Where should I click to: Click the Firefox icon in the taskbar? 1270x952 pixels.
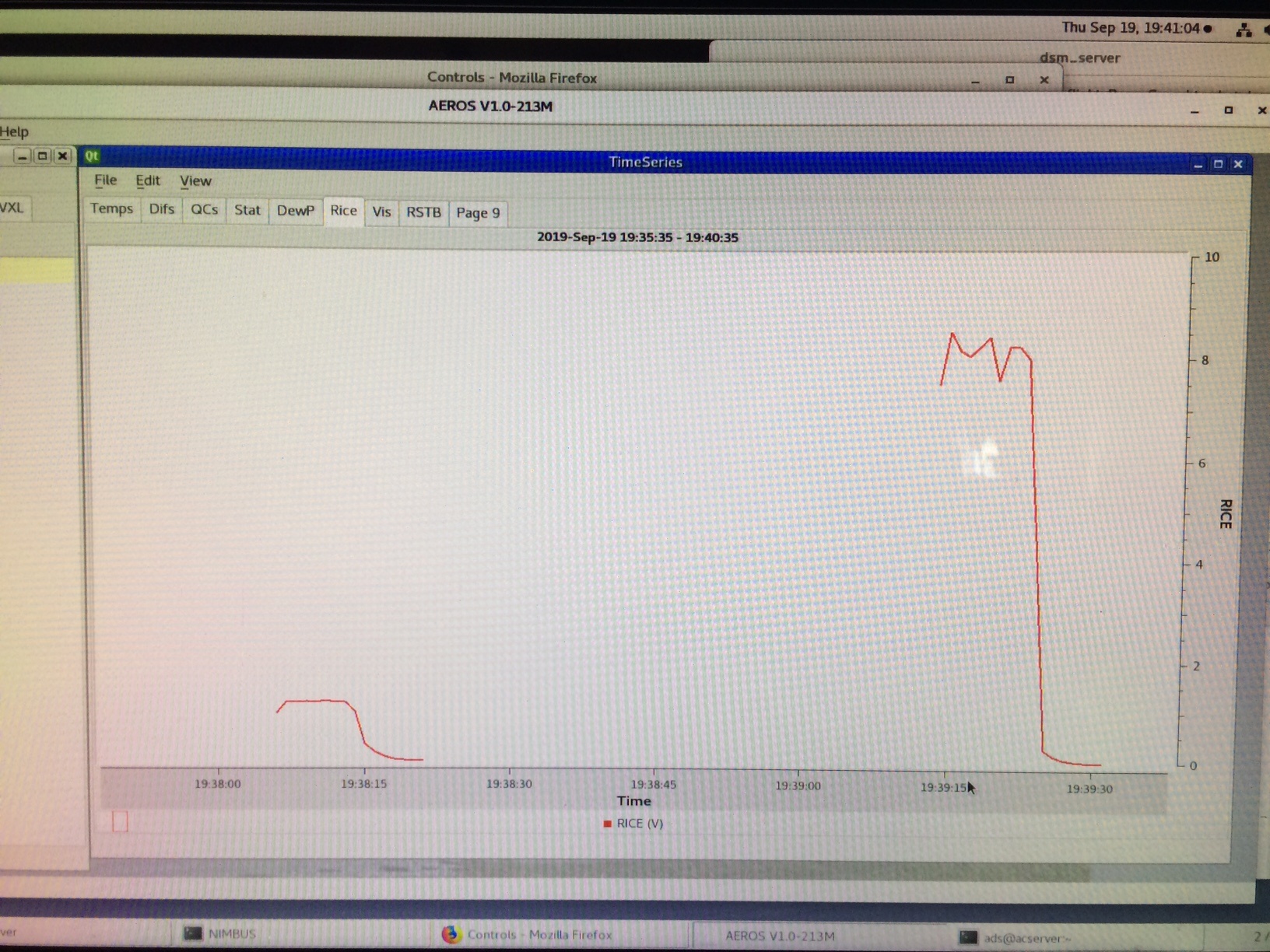(x=451, y=934)
